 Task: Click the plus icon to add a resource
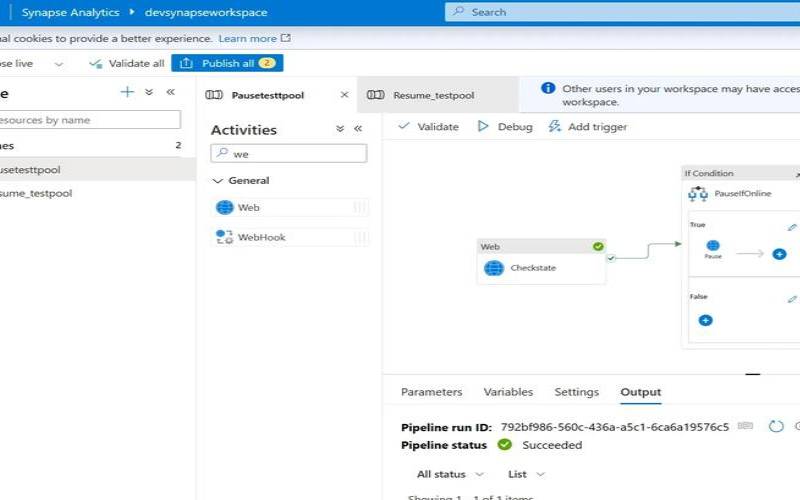tap(127, 92)
